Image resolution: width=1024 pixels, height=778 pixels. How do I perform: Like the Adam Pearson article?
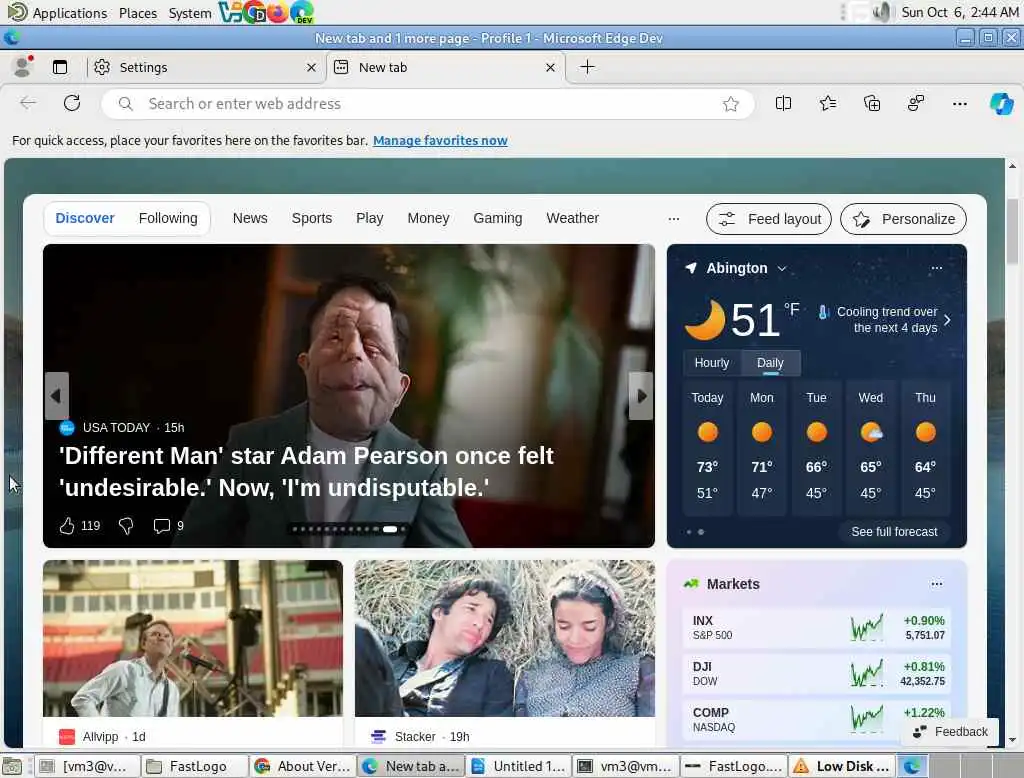point(67,526)
